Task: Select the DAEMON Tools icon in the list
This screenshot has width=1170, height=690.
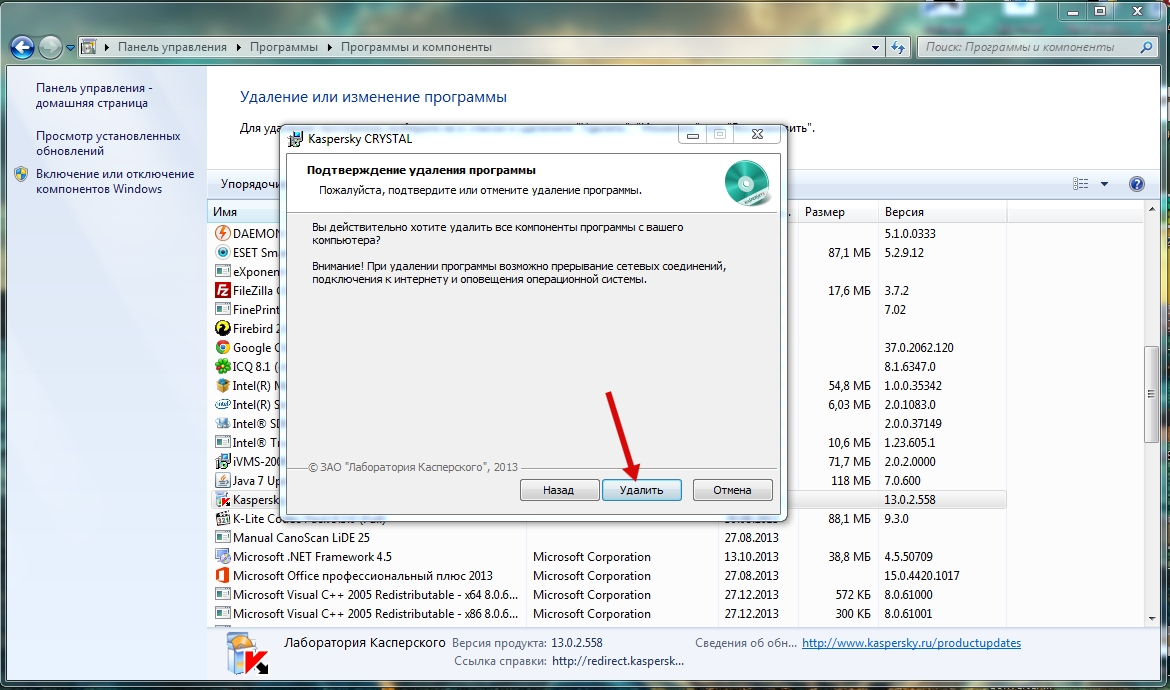Action: pos(222,233)
